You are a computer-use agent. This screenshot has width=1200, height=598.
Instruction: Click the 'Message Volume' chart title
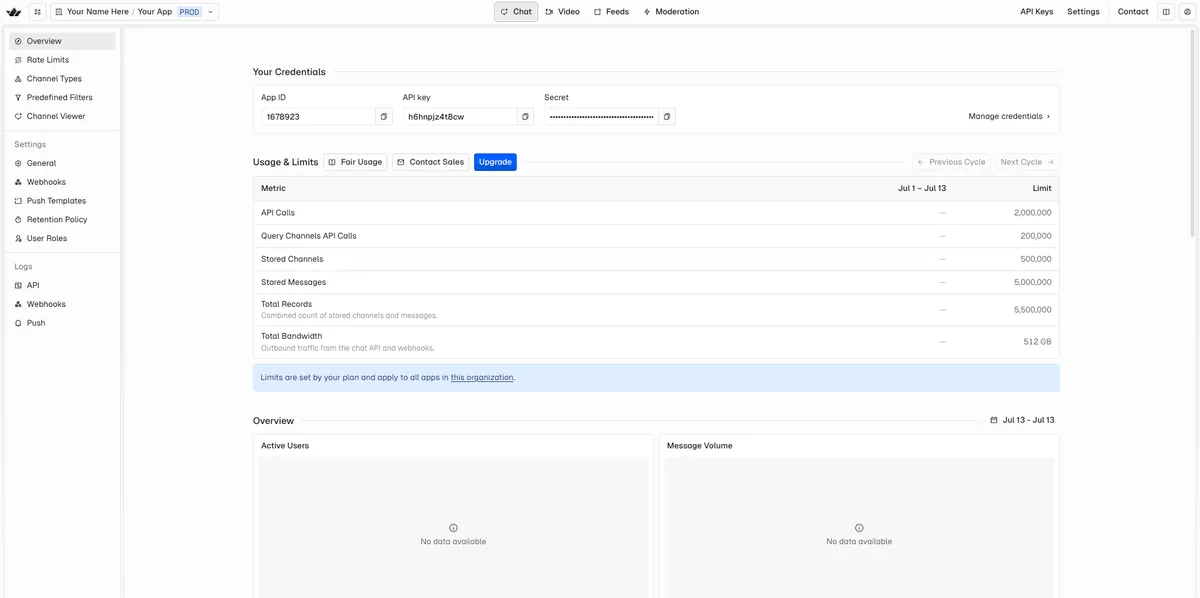(700, 446)
